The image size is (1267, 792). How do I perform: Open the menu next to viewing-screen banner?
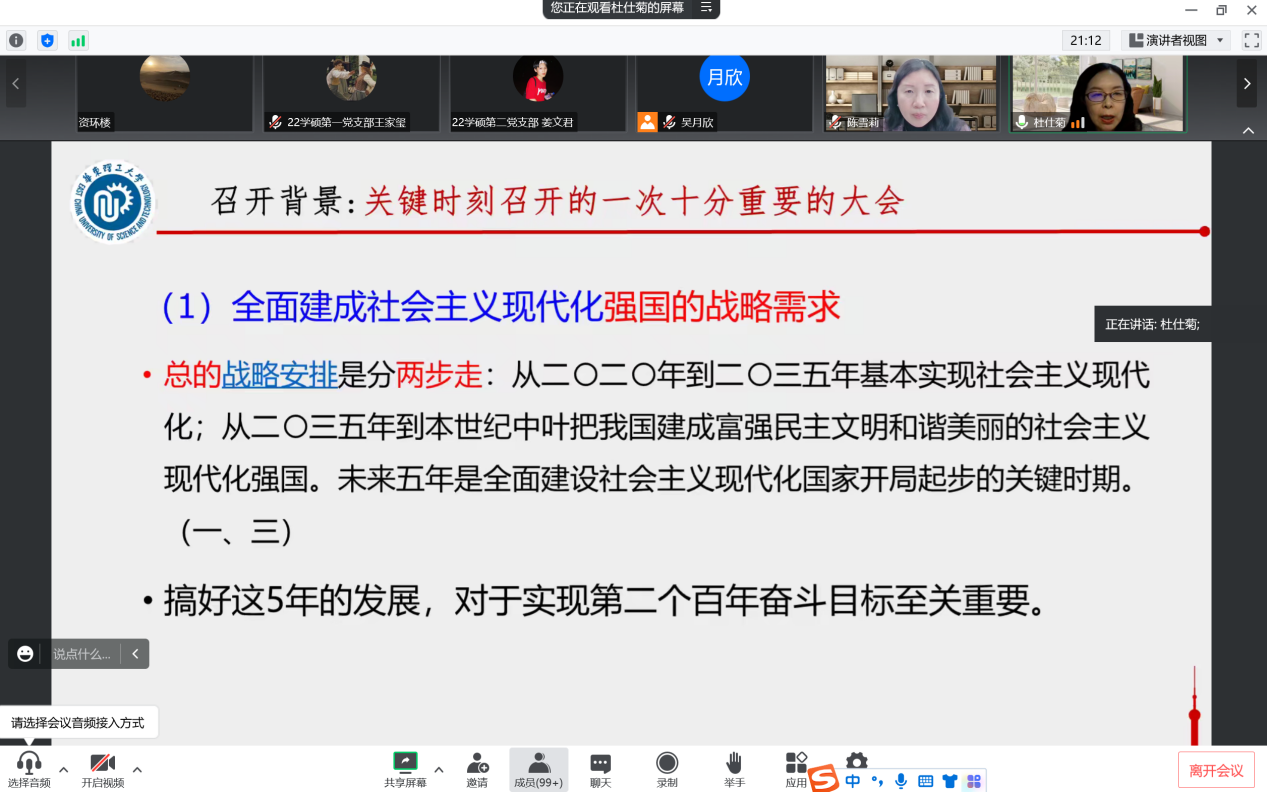(706, 8)
